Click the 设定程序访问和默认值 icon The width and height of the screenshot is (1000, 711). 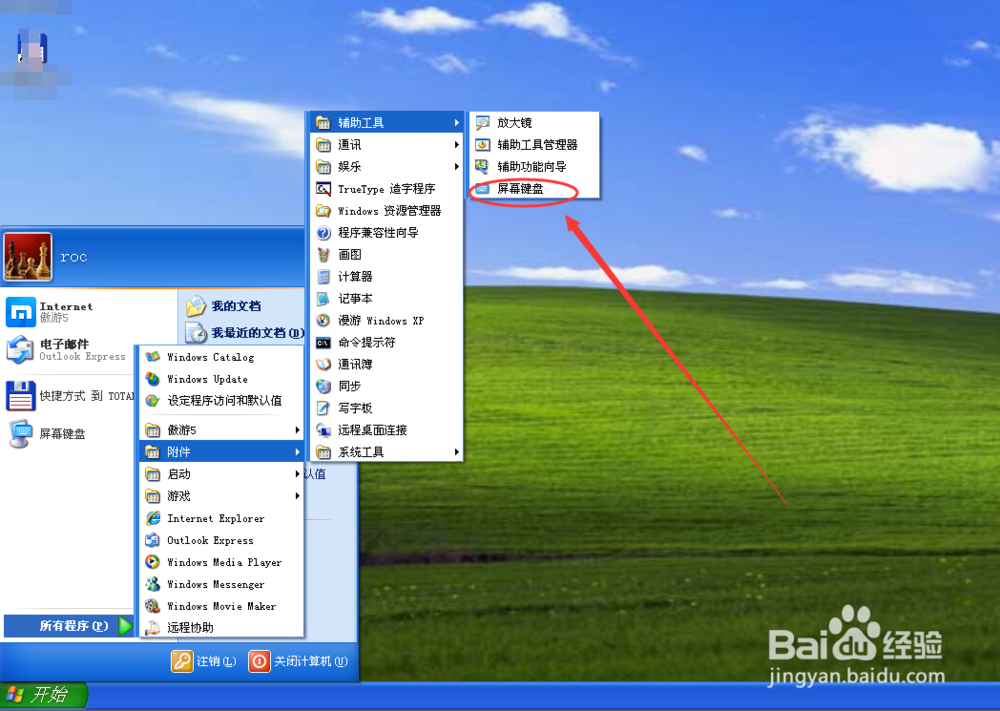point(152,400)
